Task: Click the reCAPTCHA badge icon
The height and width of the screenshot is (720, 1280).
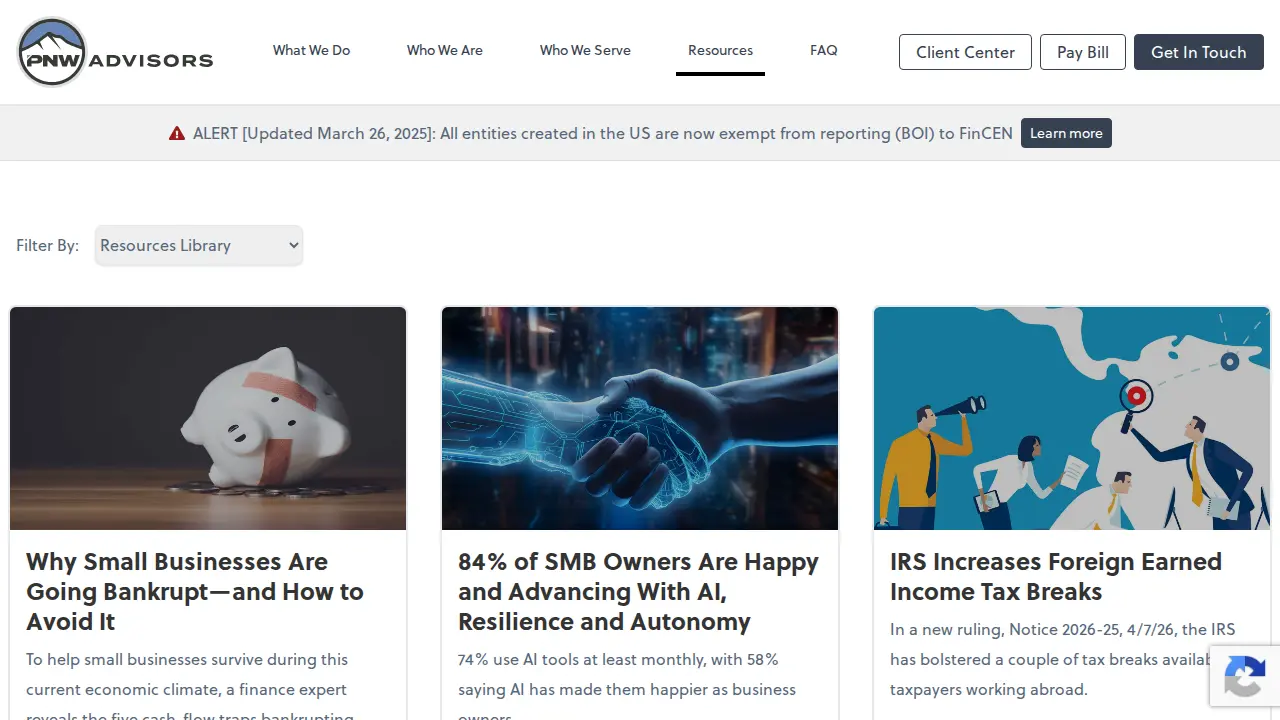Action: [x=1244, y=675]
